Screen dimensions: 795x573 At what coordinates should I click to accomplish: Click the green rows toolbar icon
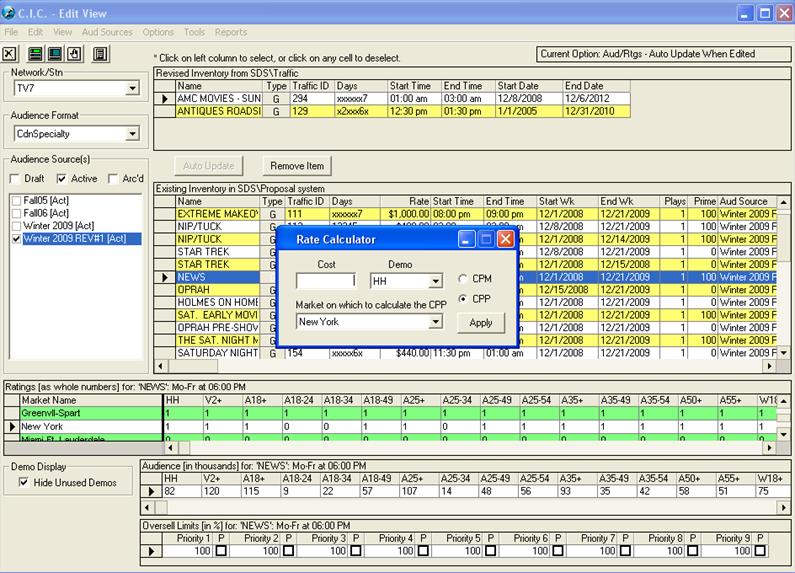(37, 54)
